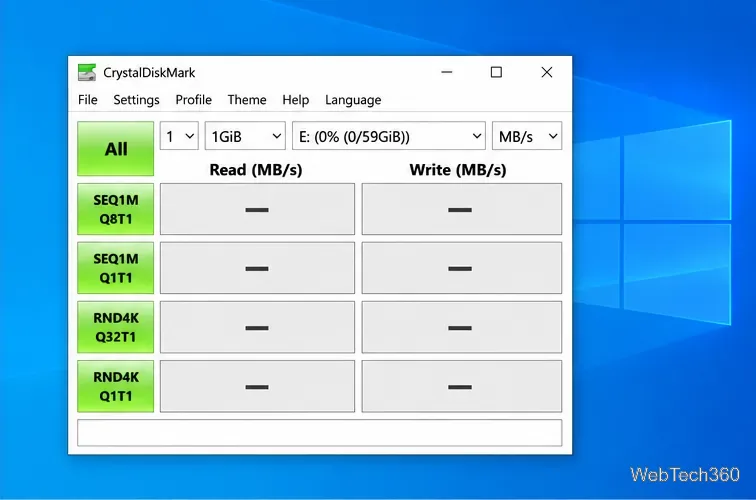Open the Help menu
Image resolution: width=756 pixels, height=500 pixels.
click(296, 100)
